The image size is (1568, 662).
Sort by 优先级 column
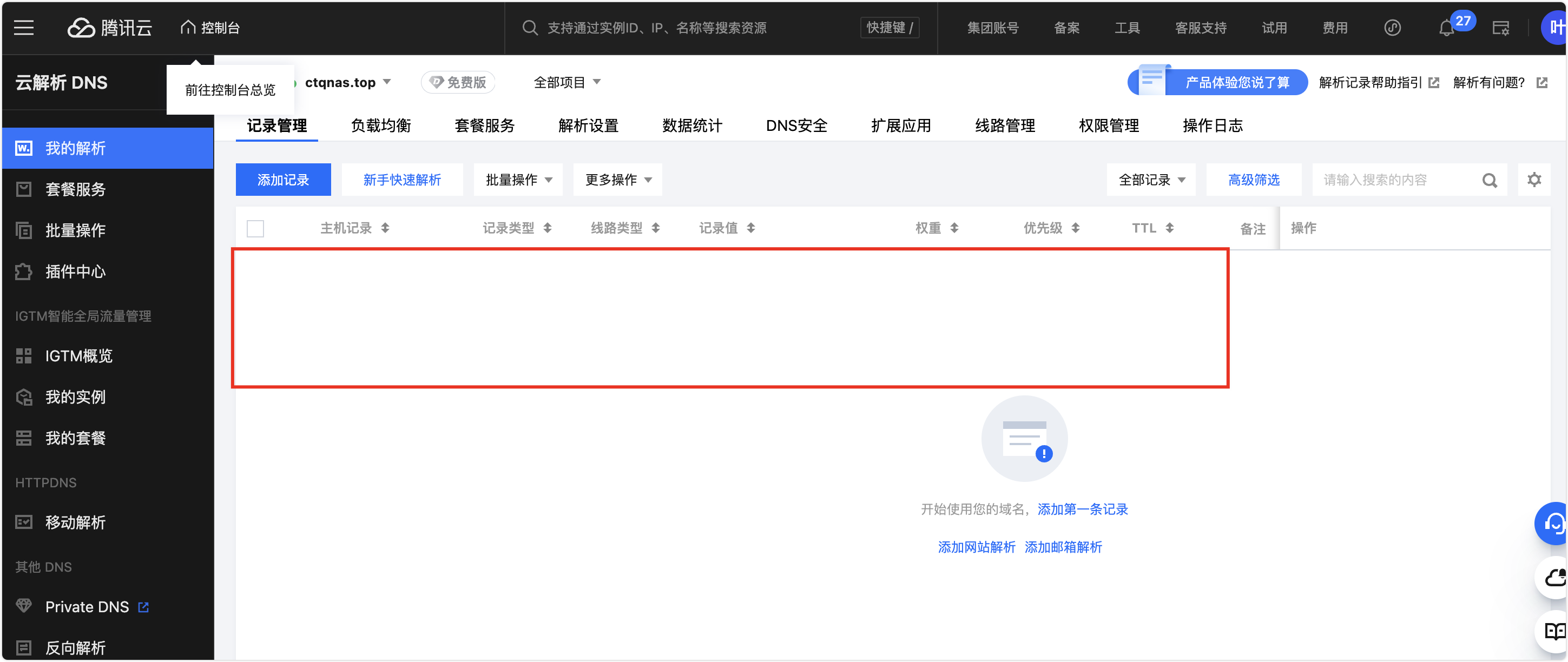[1076, 228]
